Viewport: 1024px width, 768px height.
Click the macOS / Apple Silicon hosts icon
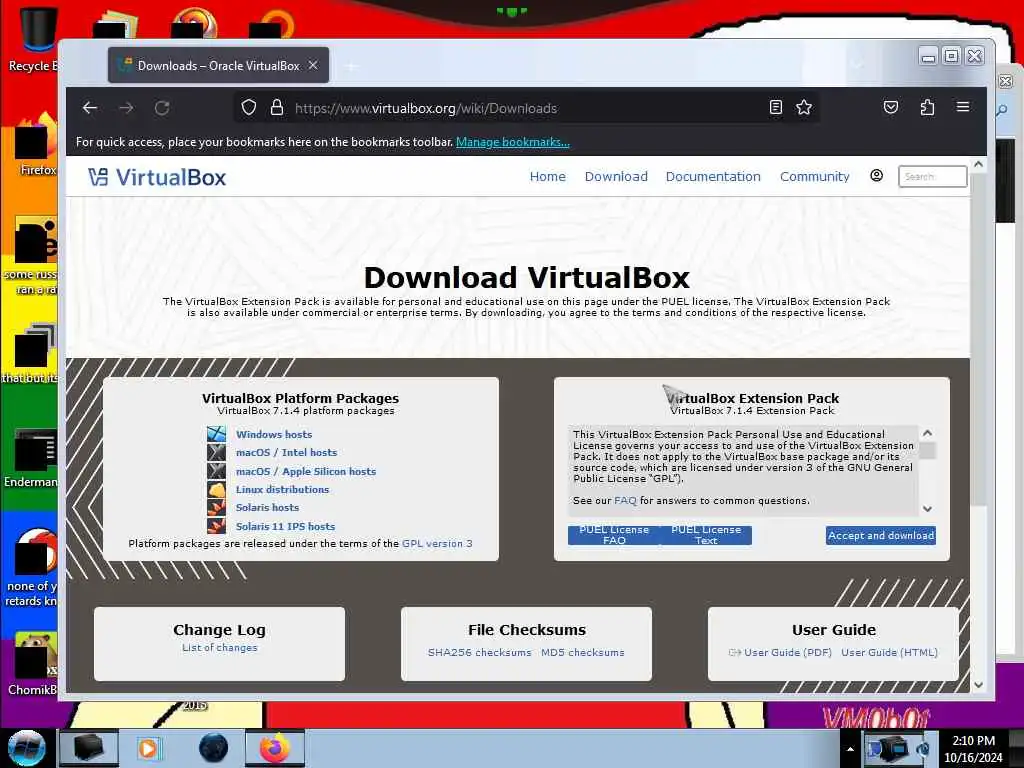(216, 471)
